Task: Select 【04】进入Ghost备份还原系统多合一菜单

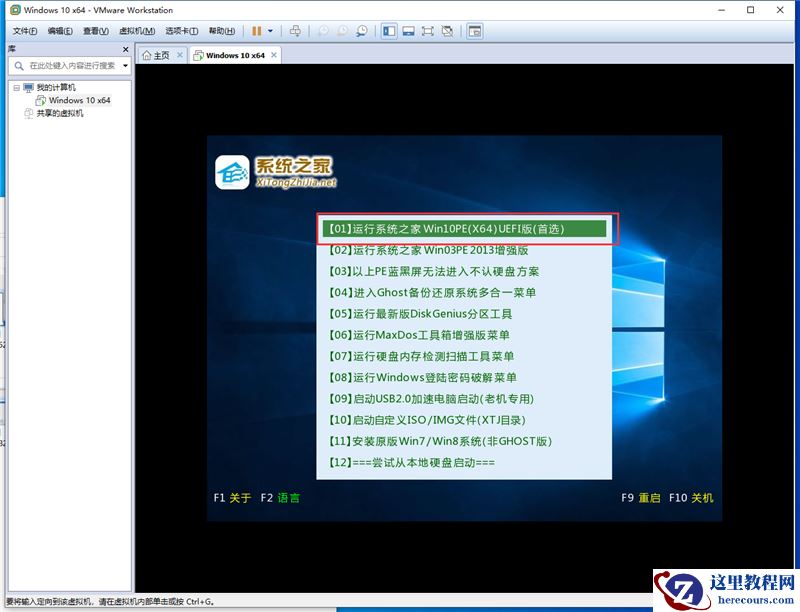Action: click(432, 293)
